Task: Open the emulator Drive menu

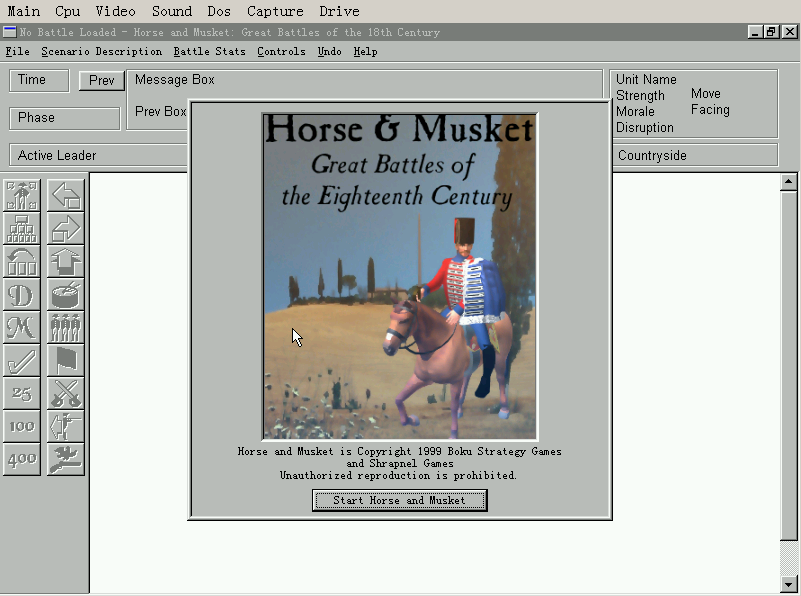Action: tap(339, 11)
